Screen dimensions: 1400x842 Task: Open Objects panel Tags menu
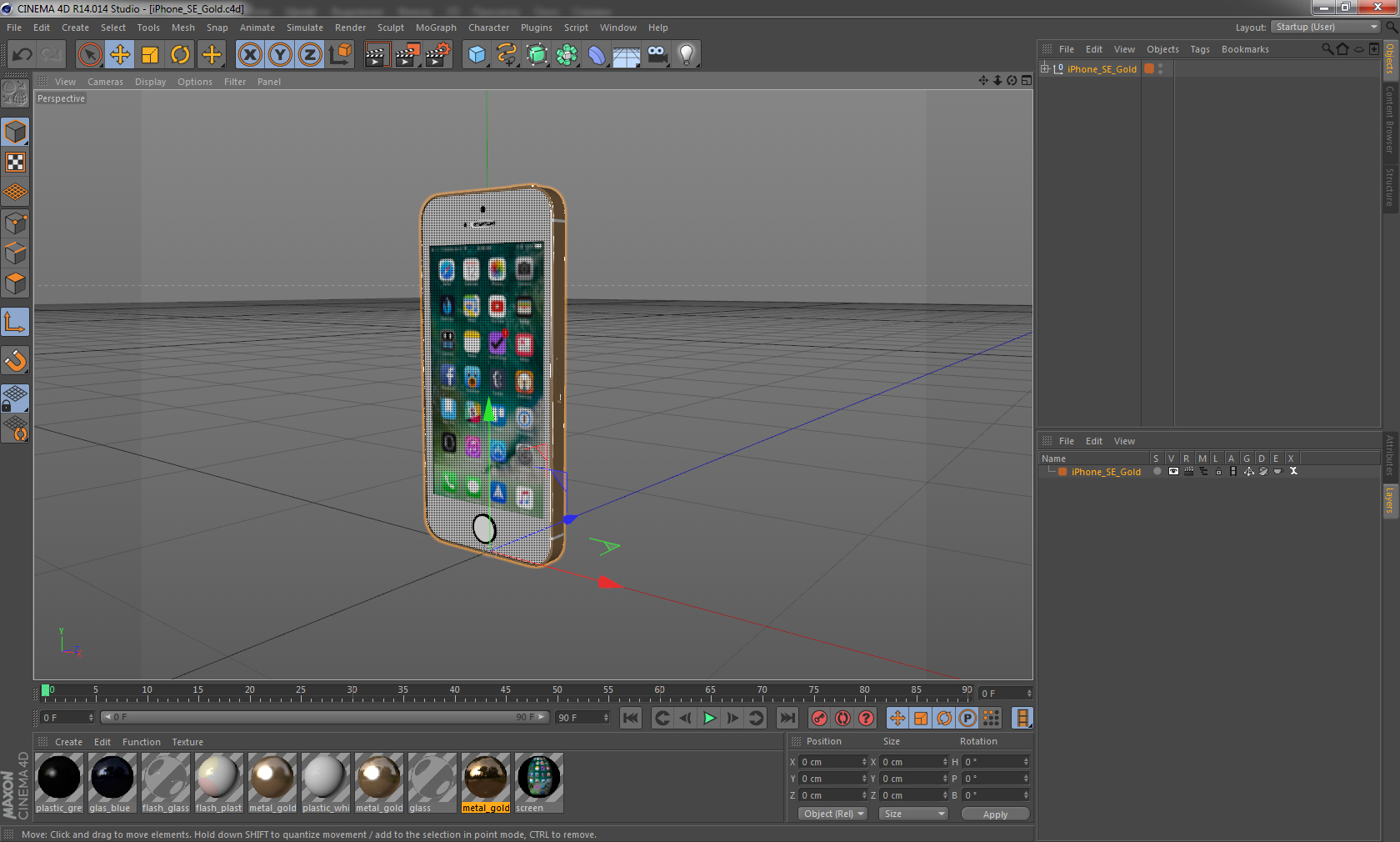click(1200, 49)
